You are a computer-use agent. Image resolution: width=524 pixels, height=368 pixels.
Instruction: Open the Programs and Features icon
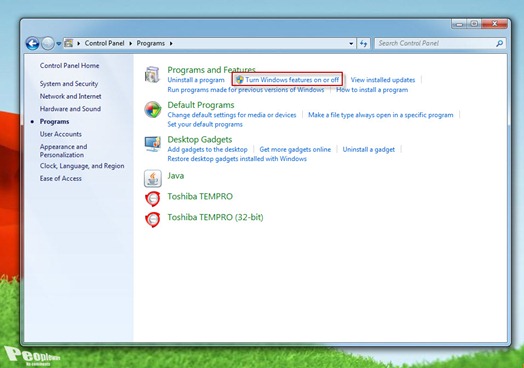pos(152,75)
